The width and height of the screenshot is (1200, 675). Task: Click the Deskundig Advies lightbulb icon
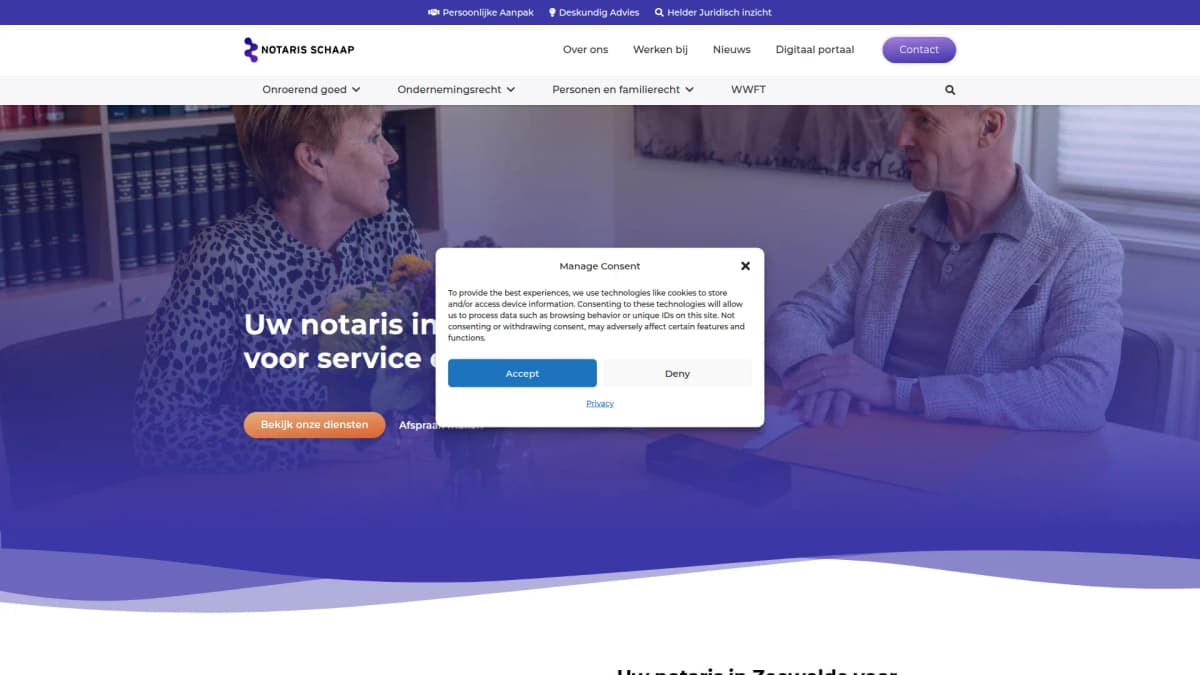(x=552, y=12)
